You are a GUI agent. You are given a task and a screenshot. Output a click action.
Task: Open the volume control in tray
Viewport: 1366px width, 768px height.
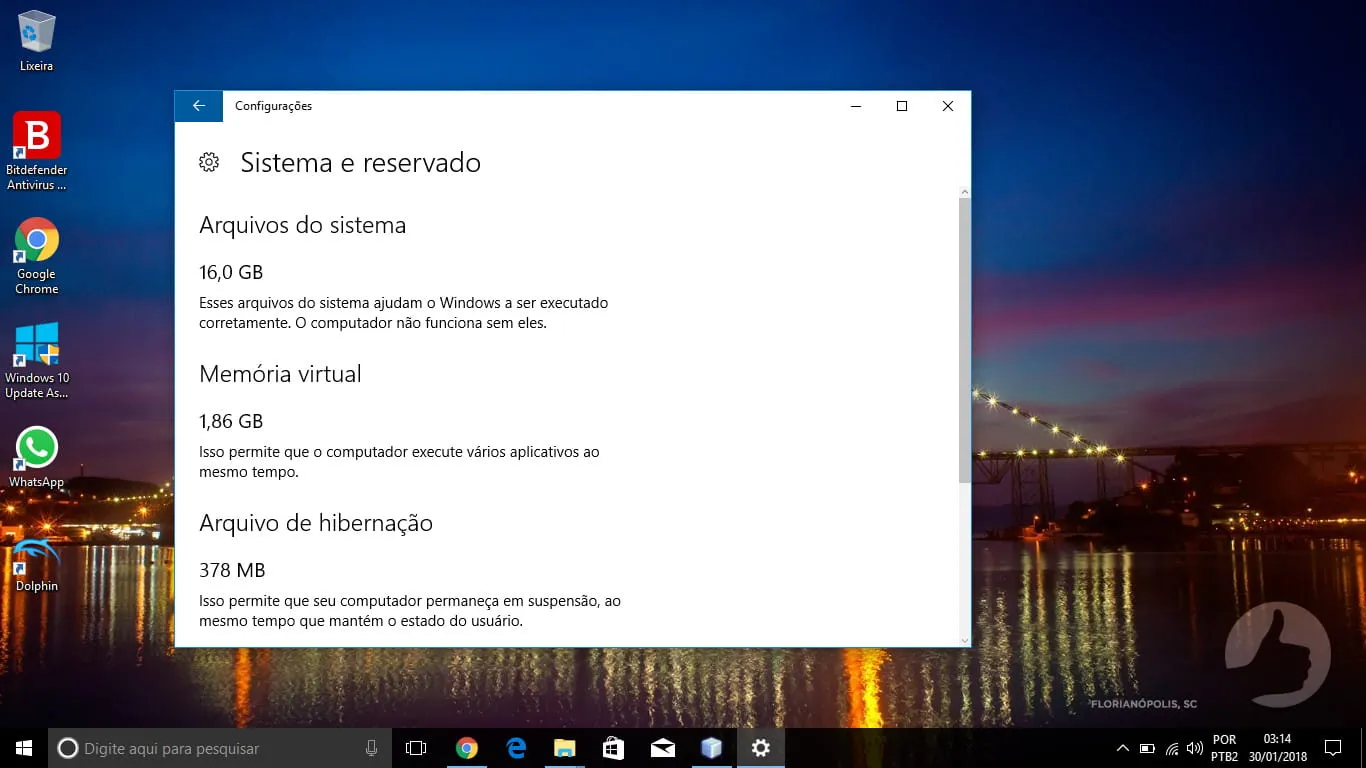(x=1194, y=748)
